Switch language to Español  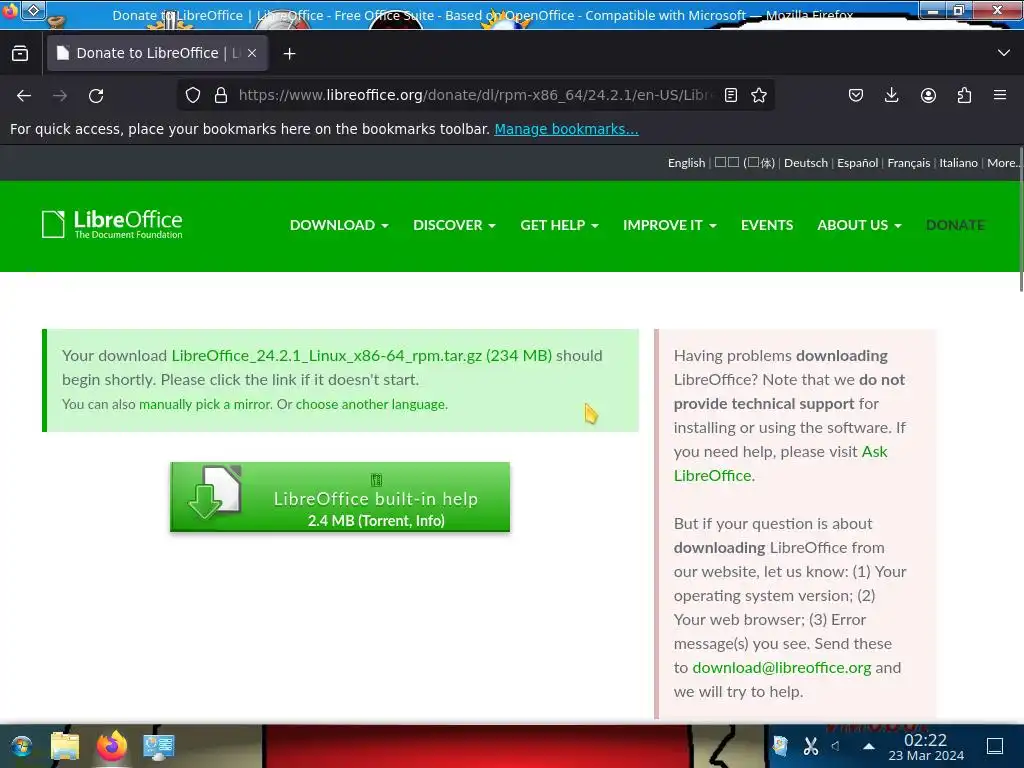tap(857, 163)
